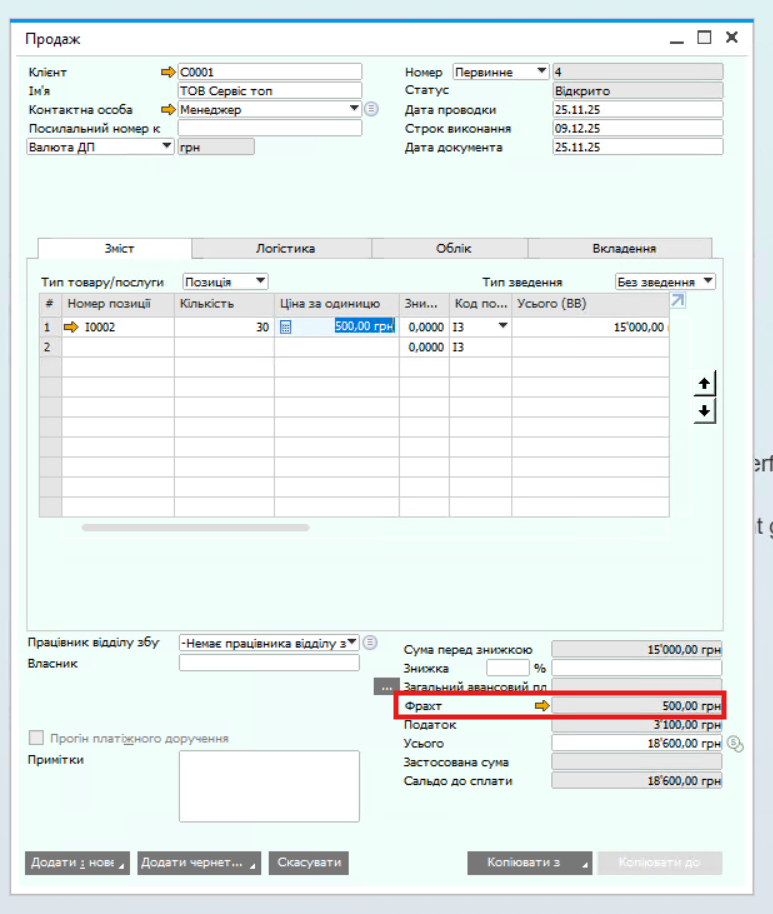
Task: Click the Фрахт orange link arrow
Action: (542, 706)
